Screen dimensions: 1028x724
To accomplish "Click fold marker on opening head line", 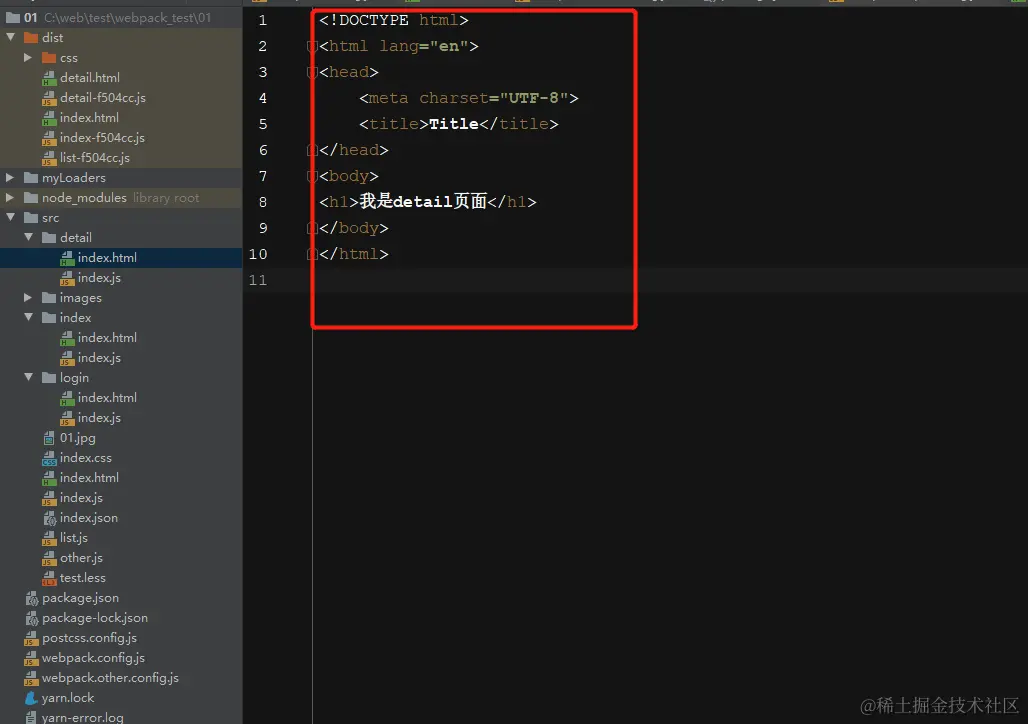I will 312,72.
